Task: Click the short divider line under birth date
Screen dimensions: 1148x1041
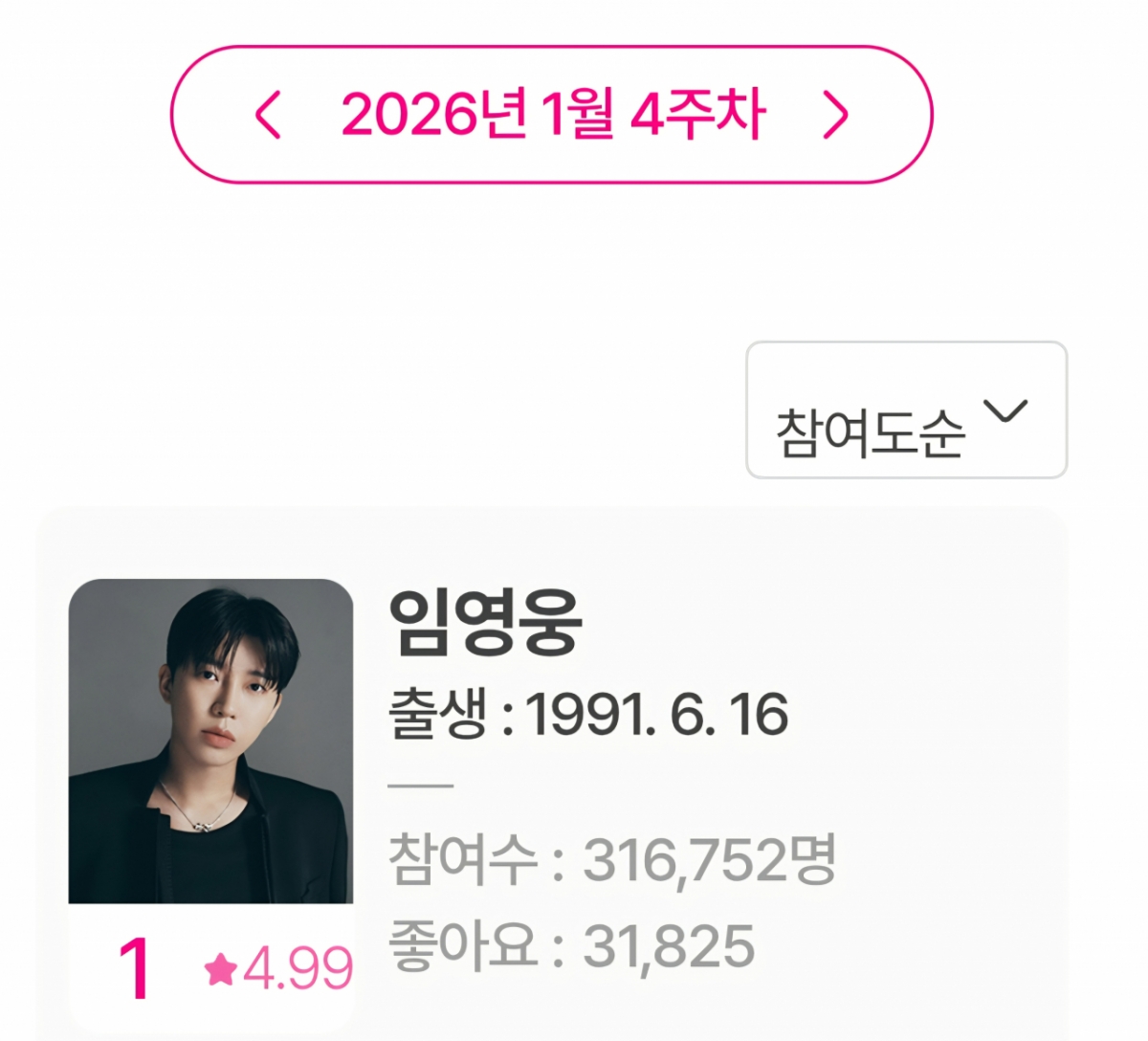Action: [421, 786]
